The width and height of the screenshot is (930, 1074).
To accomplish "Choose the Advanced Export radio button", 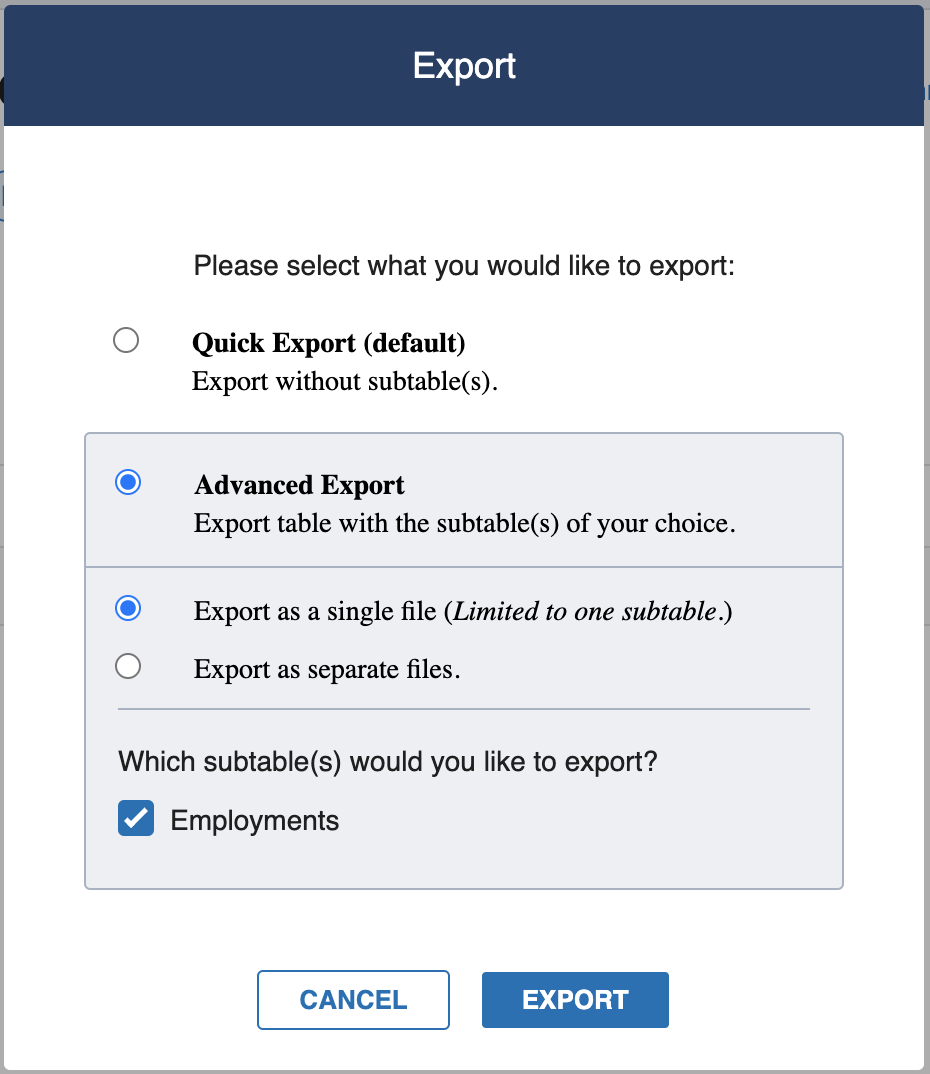I will point(128,482).
